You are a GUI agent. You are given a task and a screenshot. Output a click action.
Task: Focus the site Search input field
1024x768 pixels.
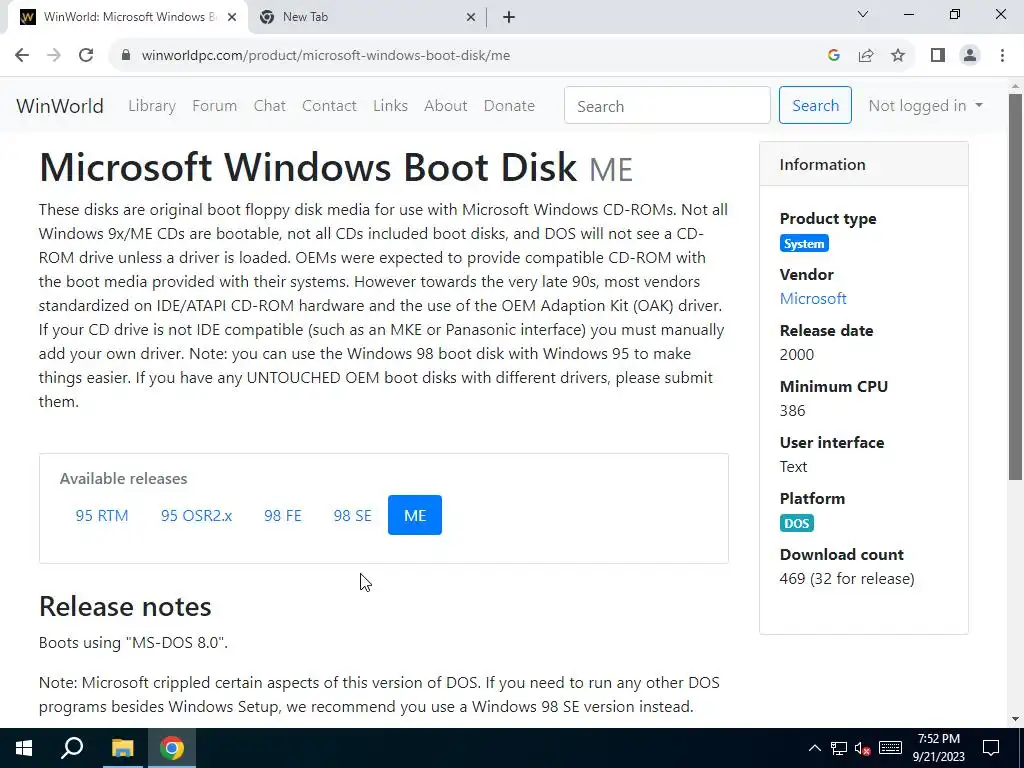click(x=667, y=105)
